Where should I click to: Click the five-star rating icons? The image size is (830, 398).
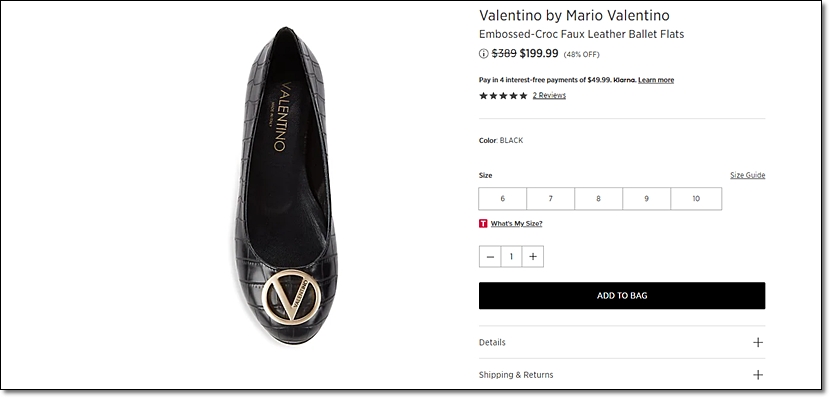[x=503, y=96]
